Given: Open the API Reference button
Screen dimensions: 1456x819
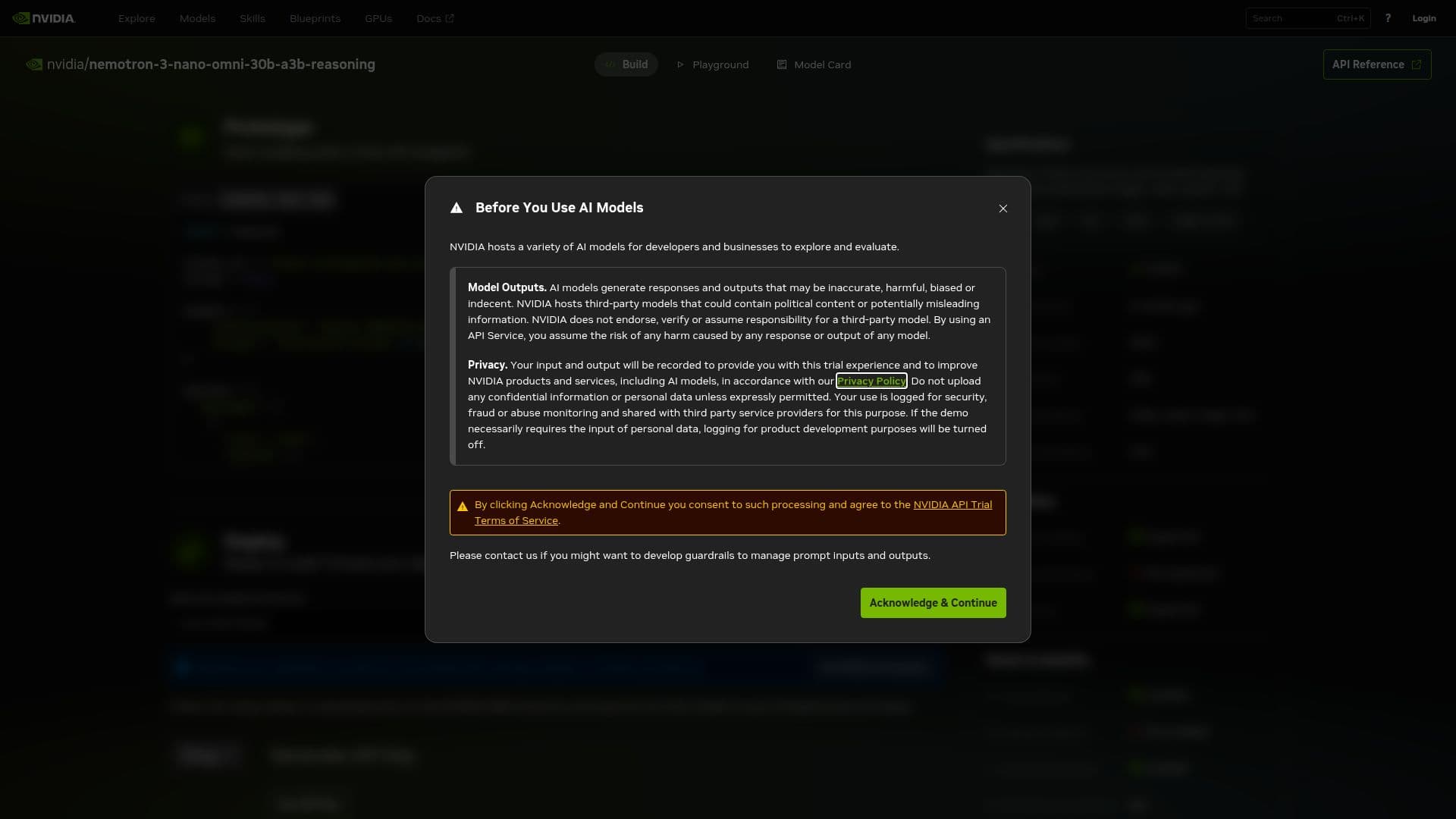Looking at the screenshot, I should coord(1377,64).
